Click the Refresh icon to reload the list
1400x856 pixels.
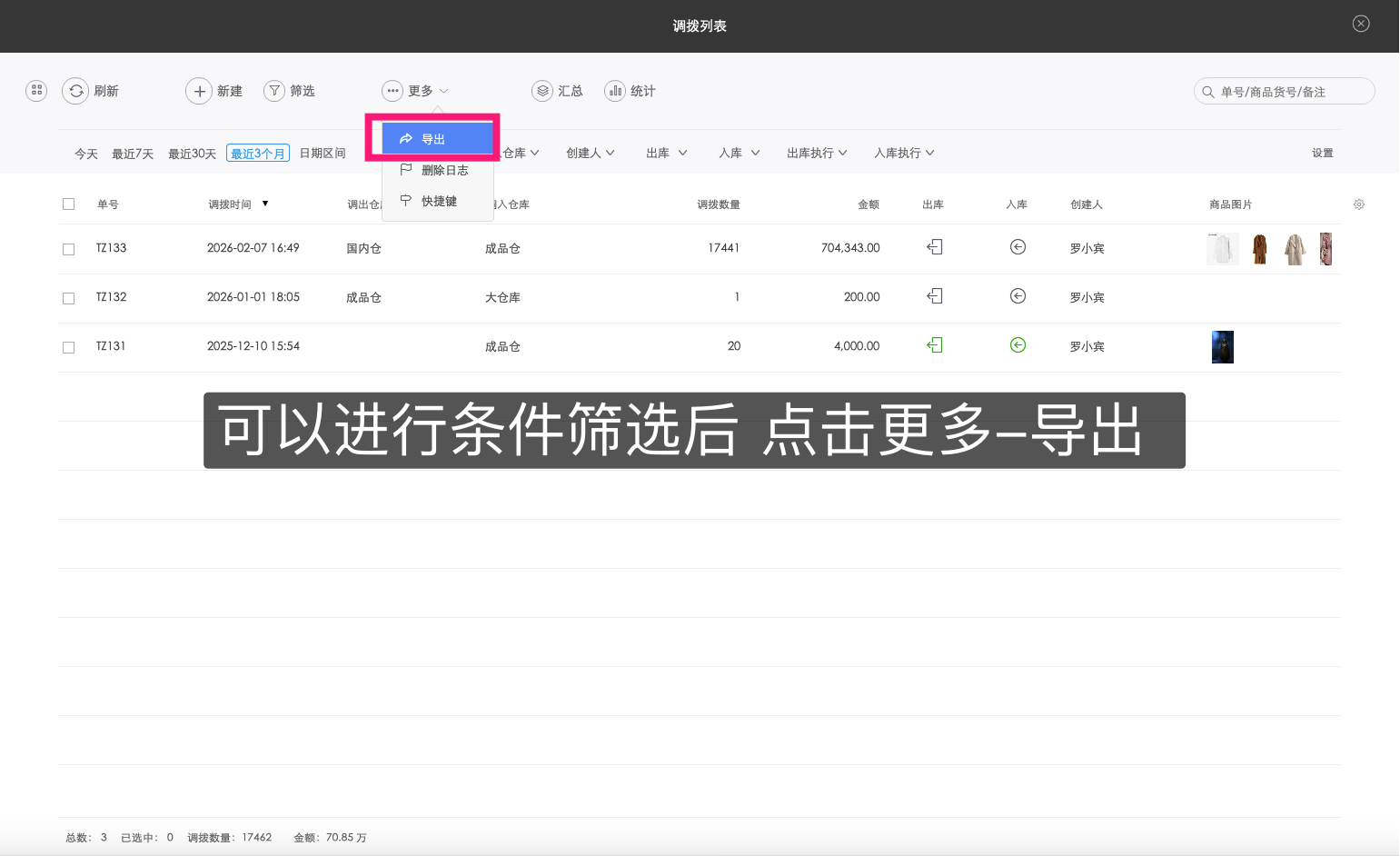[x=76, y=91]
